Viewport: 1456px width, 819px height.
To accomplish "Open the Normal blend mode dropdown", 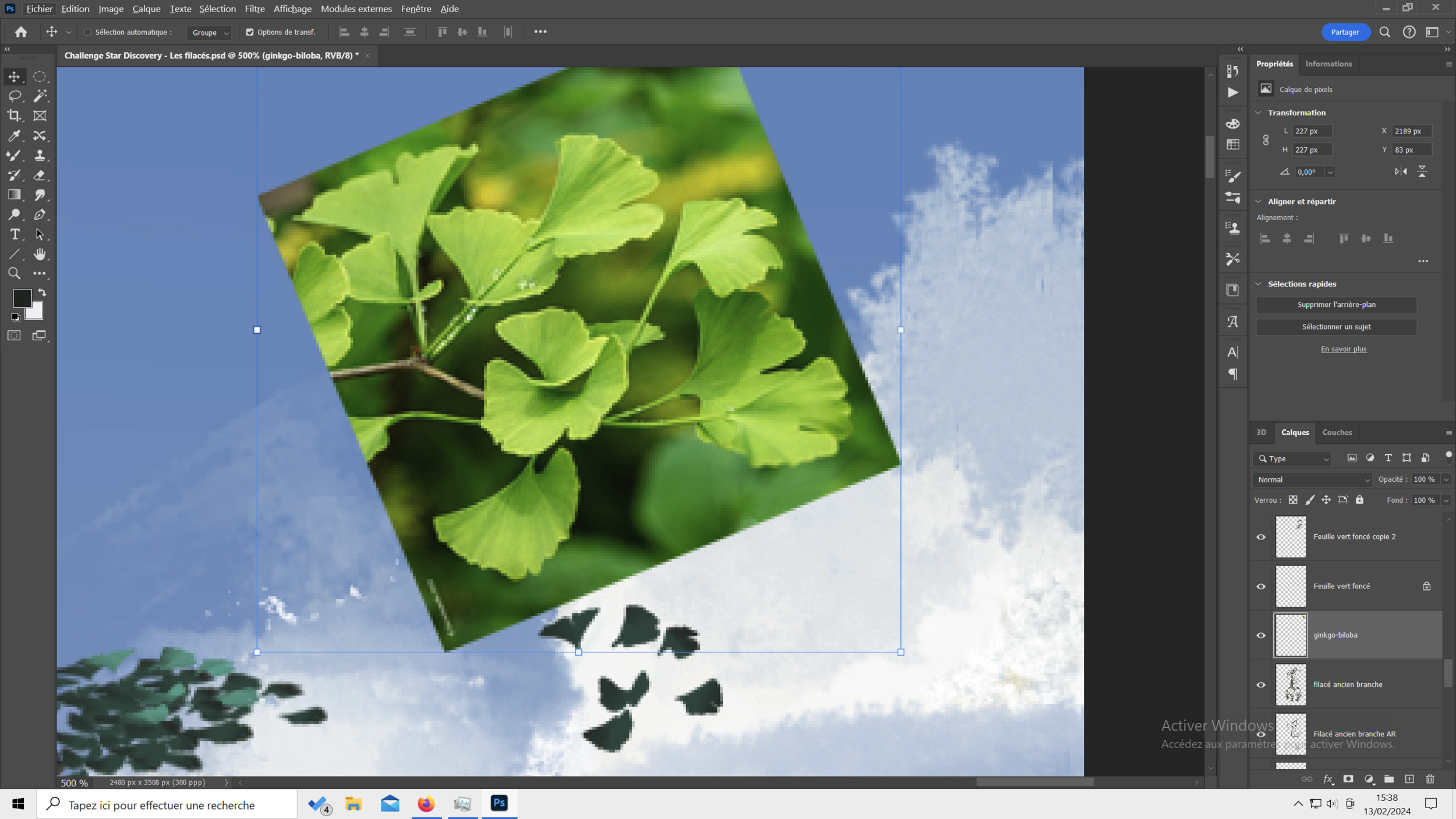I will point(1313,480).
